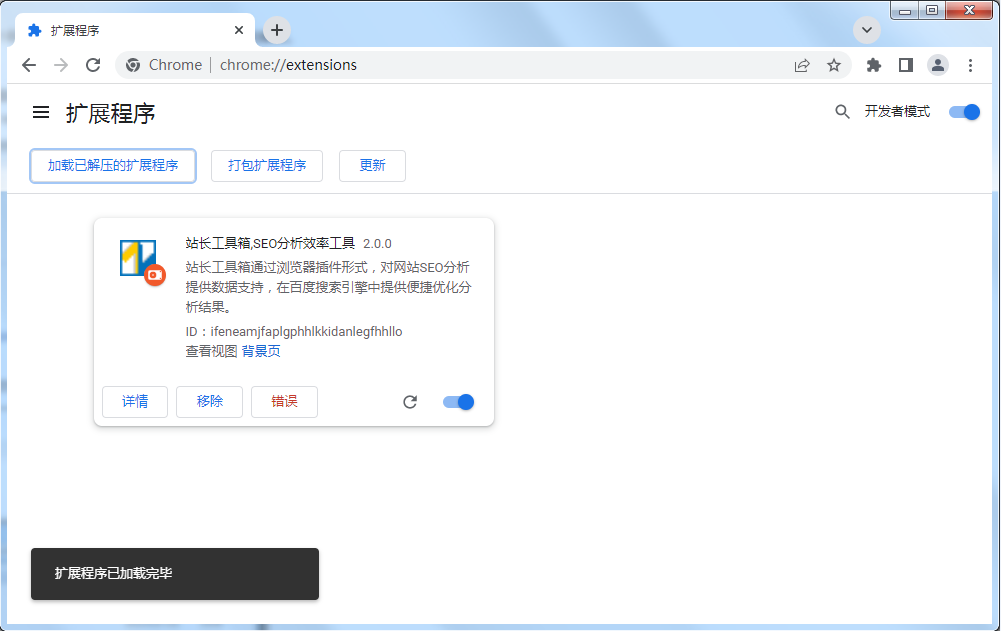Open the 背景页 link
Image resolution: width=1001 pixels, height=631 pixels.
pos(261,351)
